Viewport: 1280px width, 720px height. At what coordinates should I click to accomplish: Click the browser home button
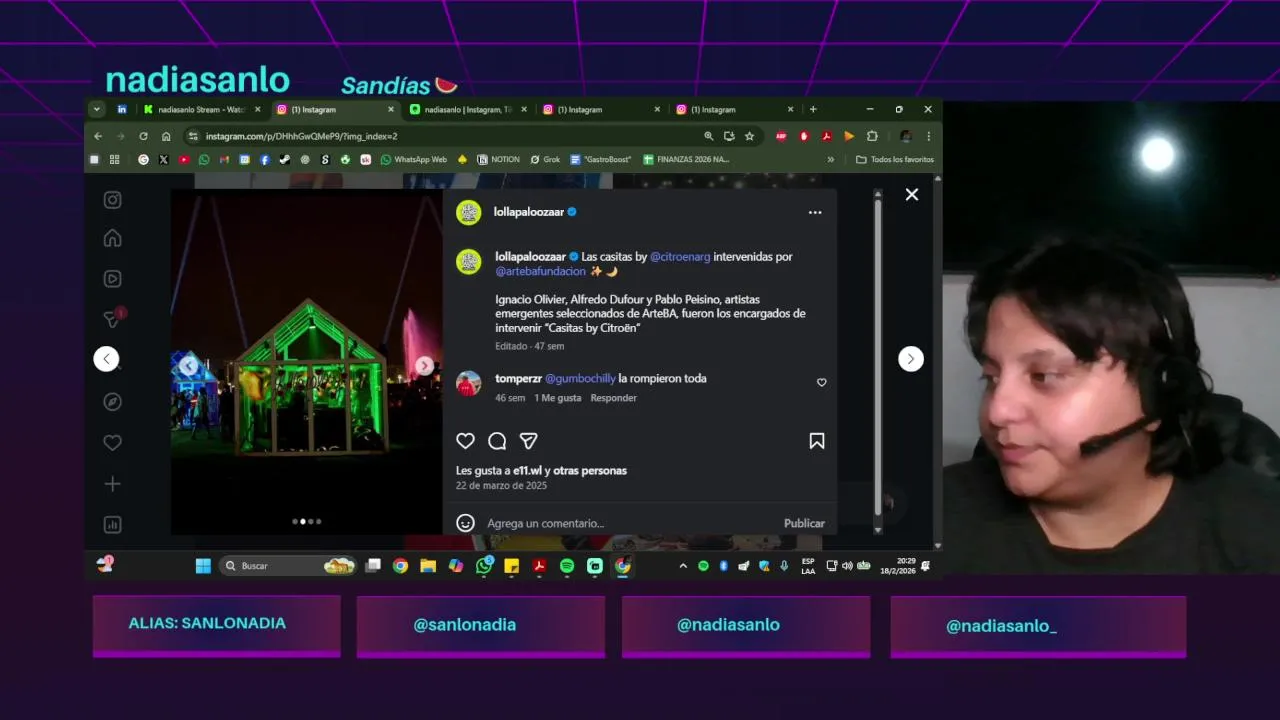tap(166, 136)
